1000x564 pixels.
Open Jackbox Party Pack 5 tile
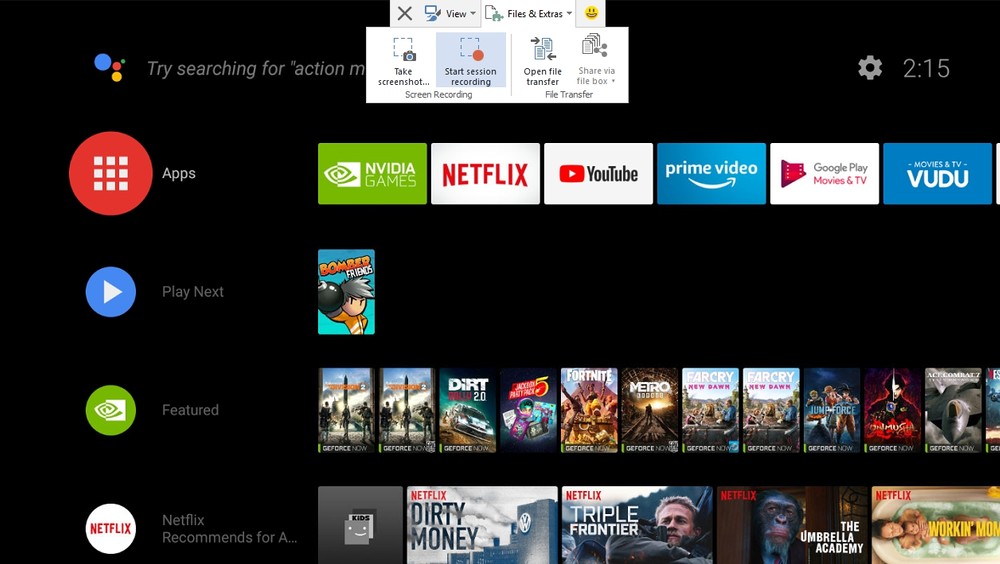pyautogui.click(x=528, y=410)
